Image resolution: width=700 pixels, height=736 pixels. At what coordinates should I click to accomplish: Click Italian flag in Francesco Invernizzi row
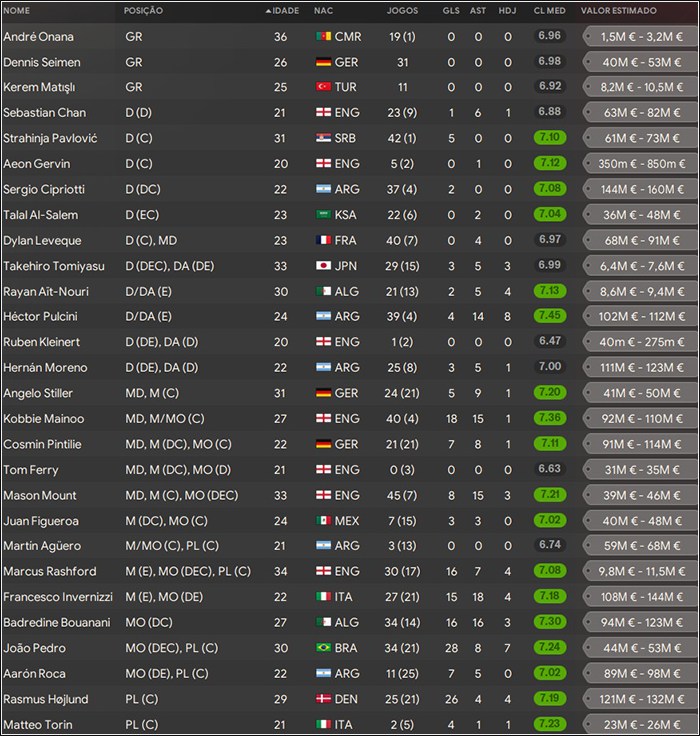point(323,597)
